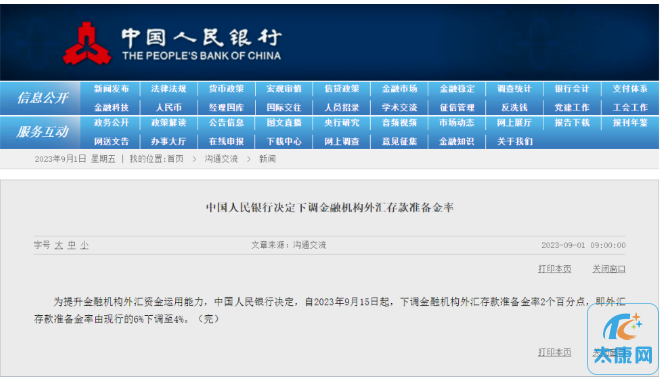Open the 反洗钱 menu item
The width and height of the screenshot is (664, 380).
514,108
